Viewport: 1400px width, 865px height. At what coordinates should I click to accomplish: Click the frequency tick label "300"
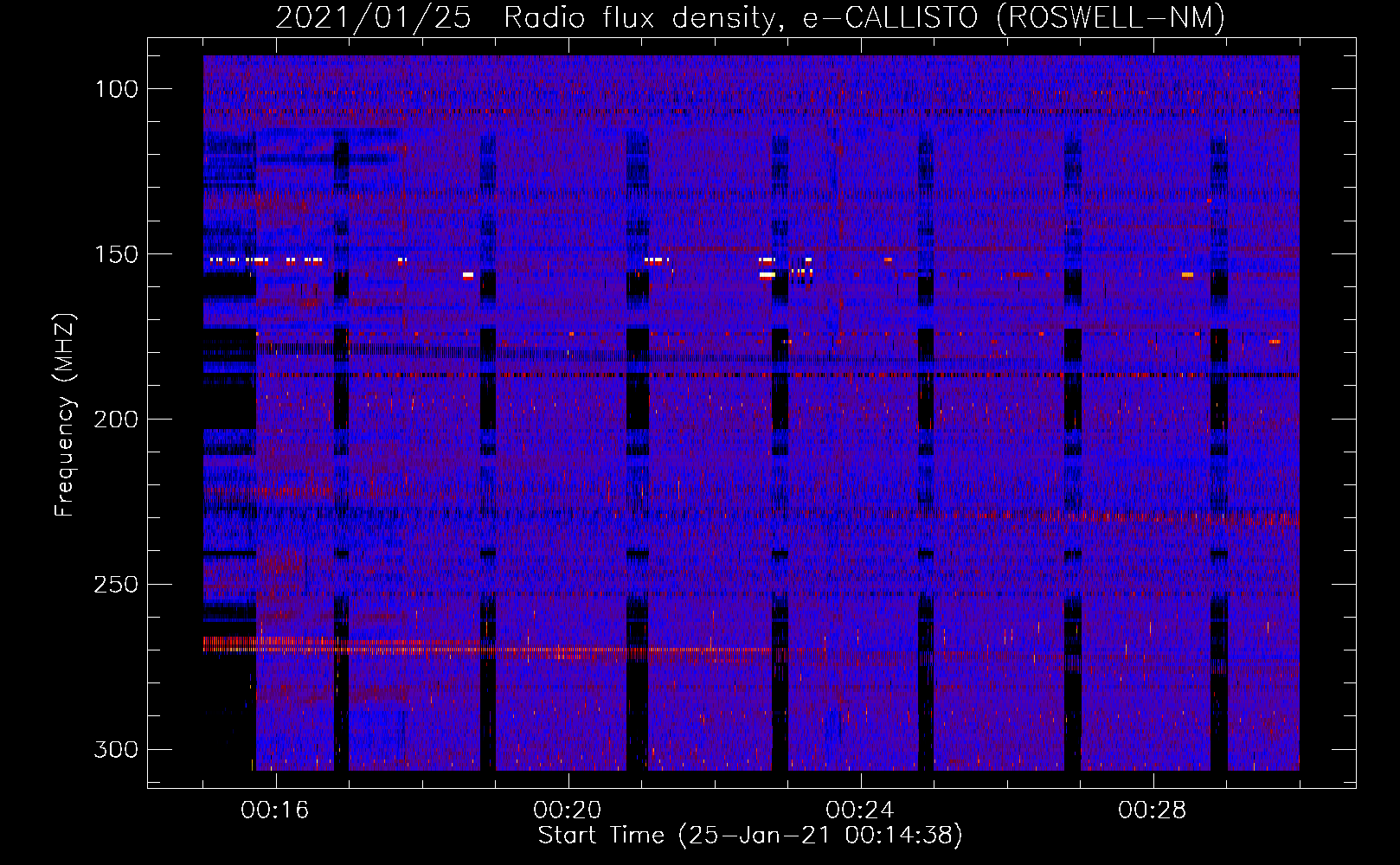click(116, 749)
